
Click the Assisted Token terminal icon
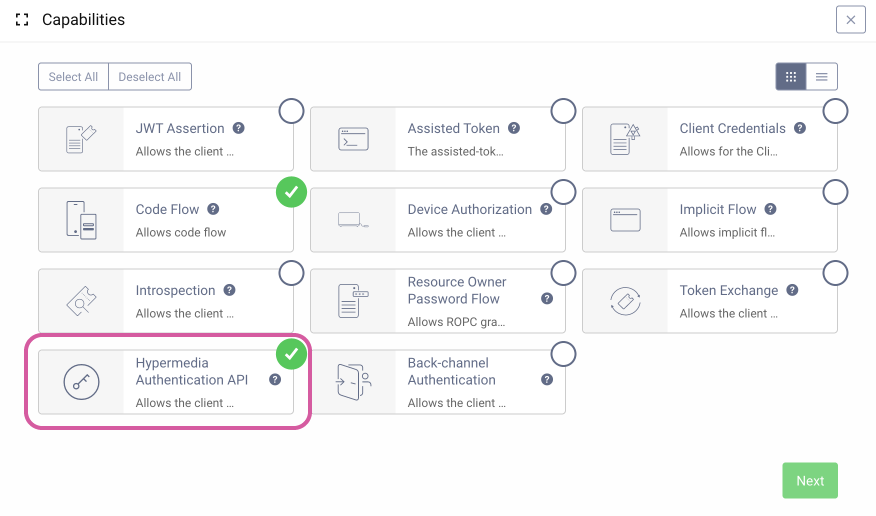(353, 139)
